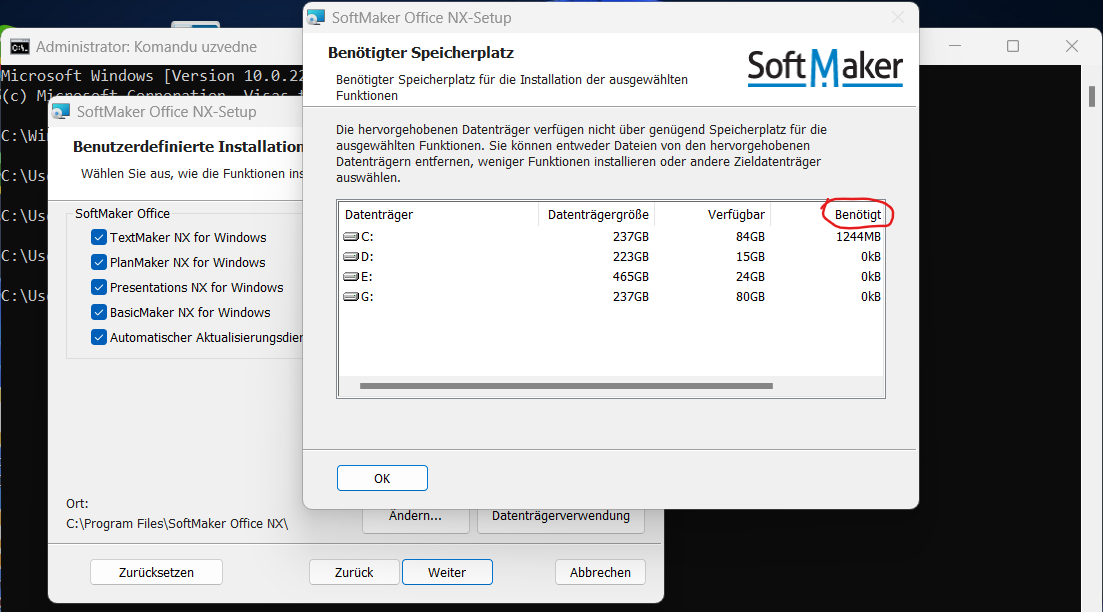Toggle the Automatischer Aktualisierungsdienst checkbox
Screen dimensions: 1103x612
point(99,338)
